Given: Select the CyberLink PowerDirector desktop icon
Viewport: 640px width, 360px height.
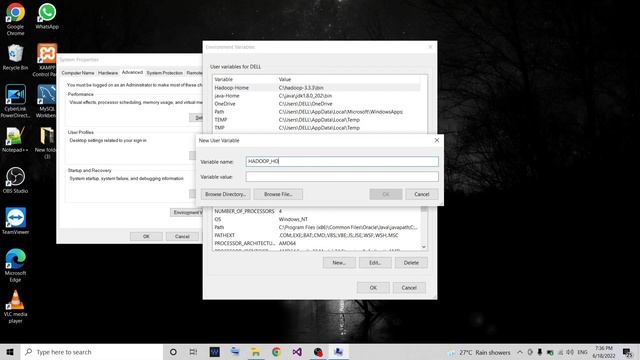Looking at the screenshot, I should (15, 101).
